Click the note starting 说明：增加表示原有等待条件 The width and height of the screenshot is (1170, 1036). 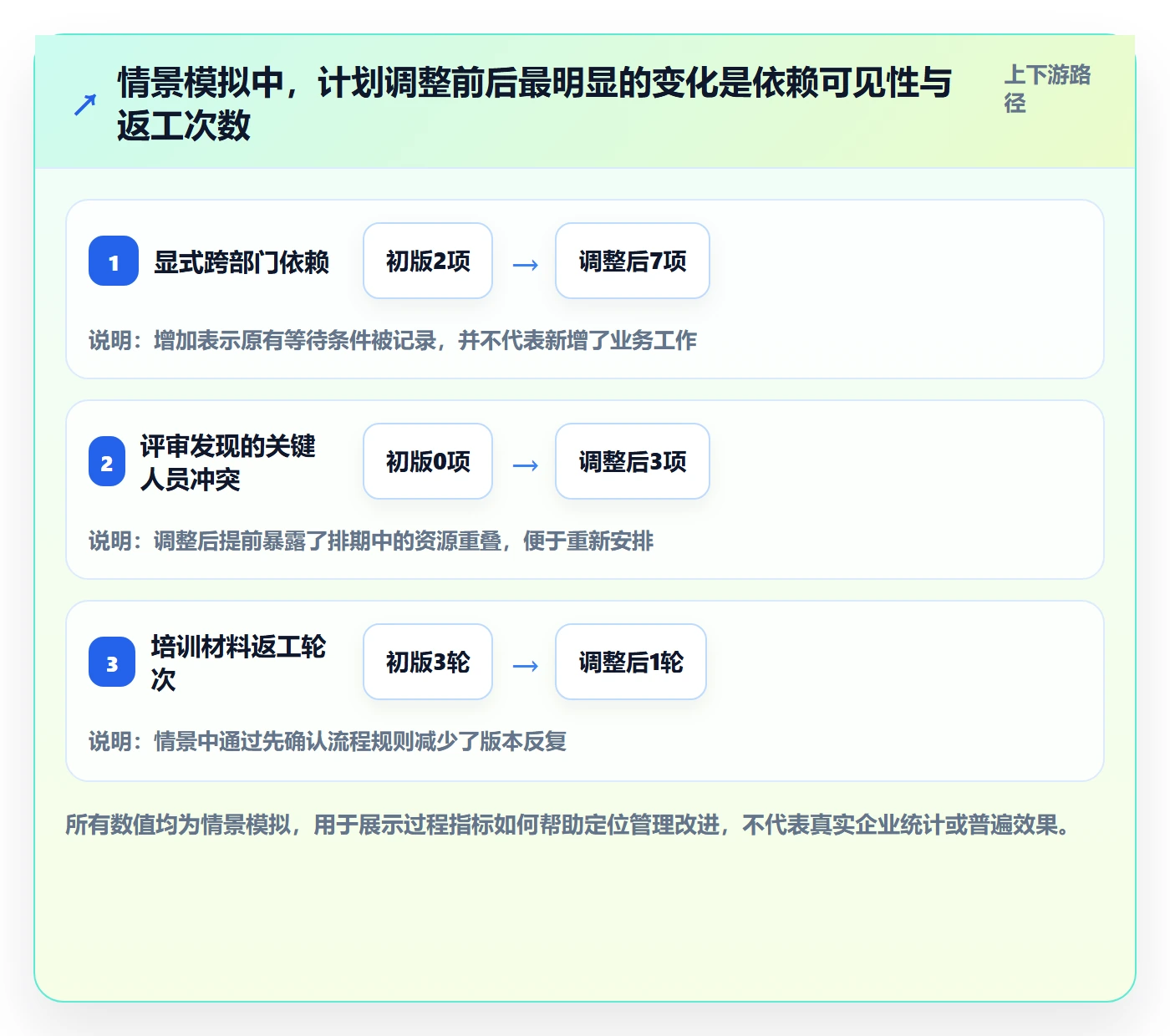pos(393,340)
